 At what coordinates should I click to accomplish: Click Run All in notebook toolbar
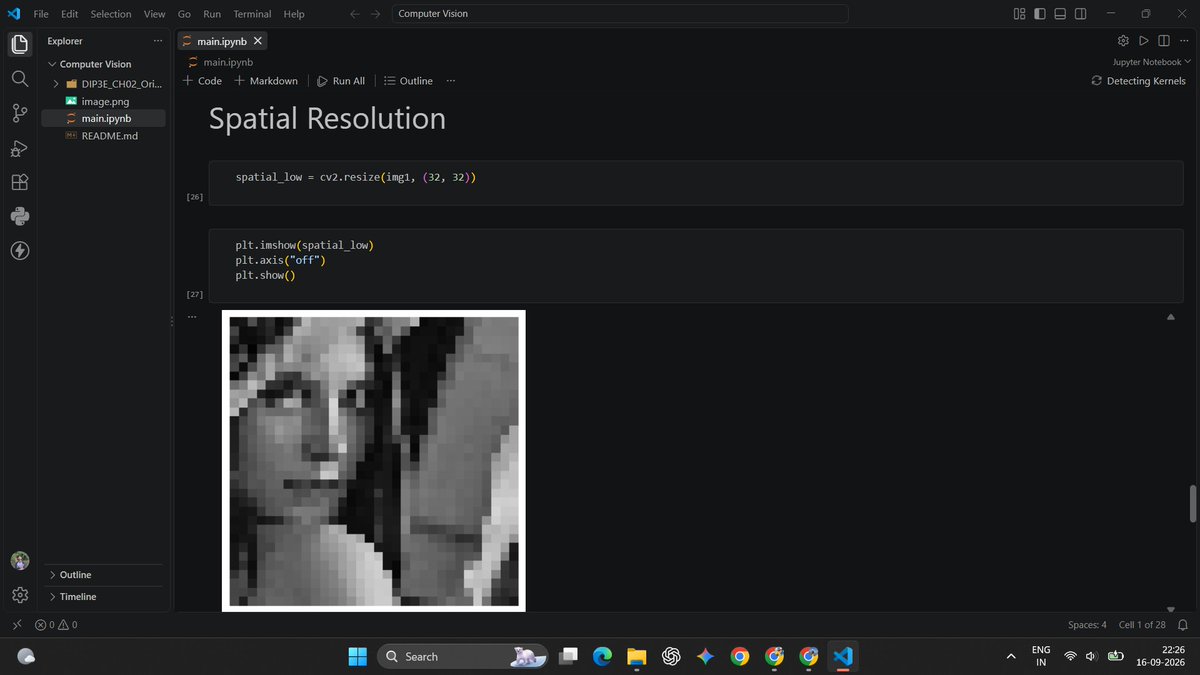tap(341, 81)
